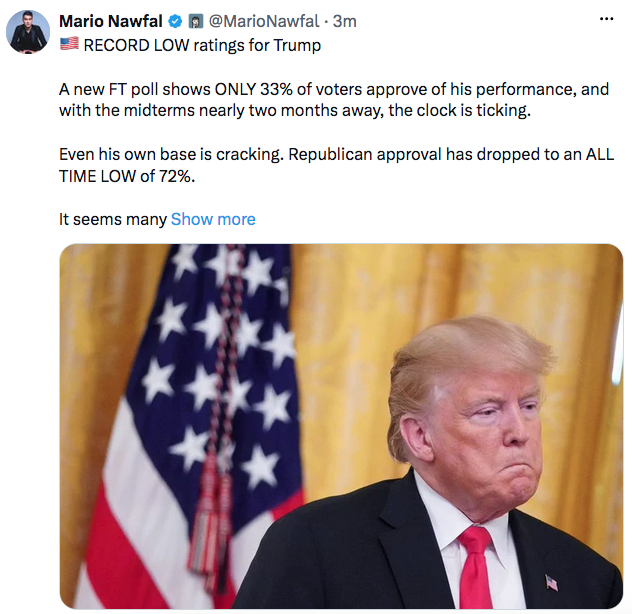
Task: Click the paragraph about the FT poll
Action: (x=334, y=100)
